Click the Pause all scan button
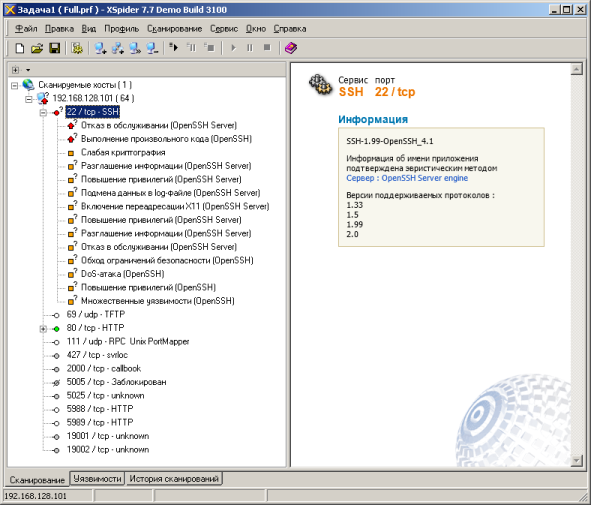This screenshot has width=591, height=505. click(x=250, y=48)
